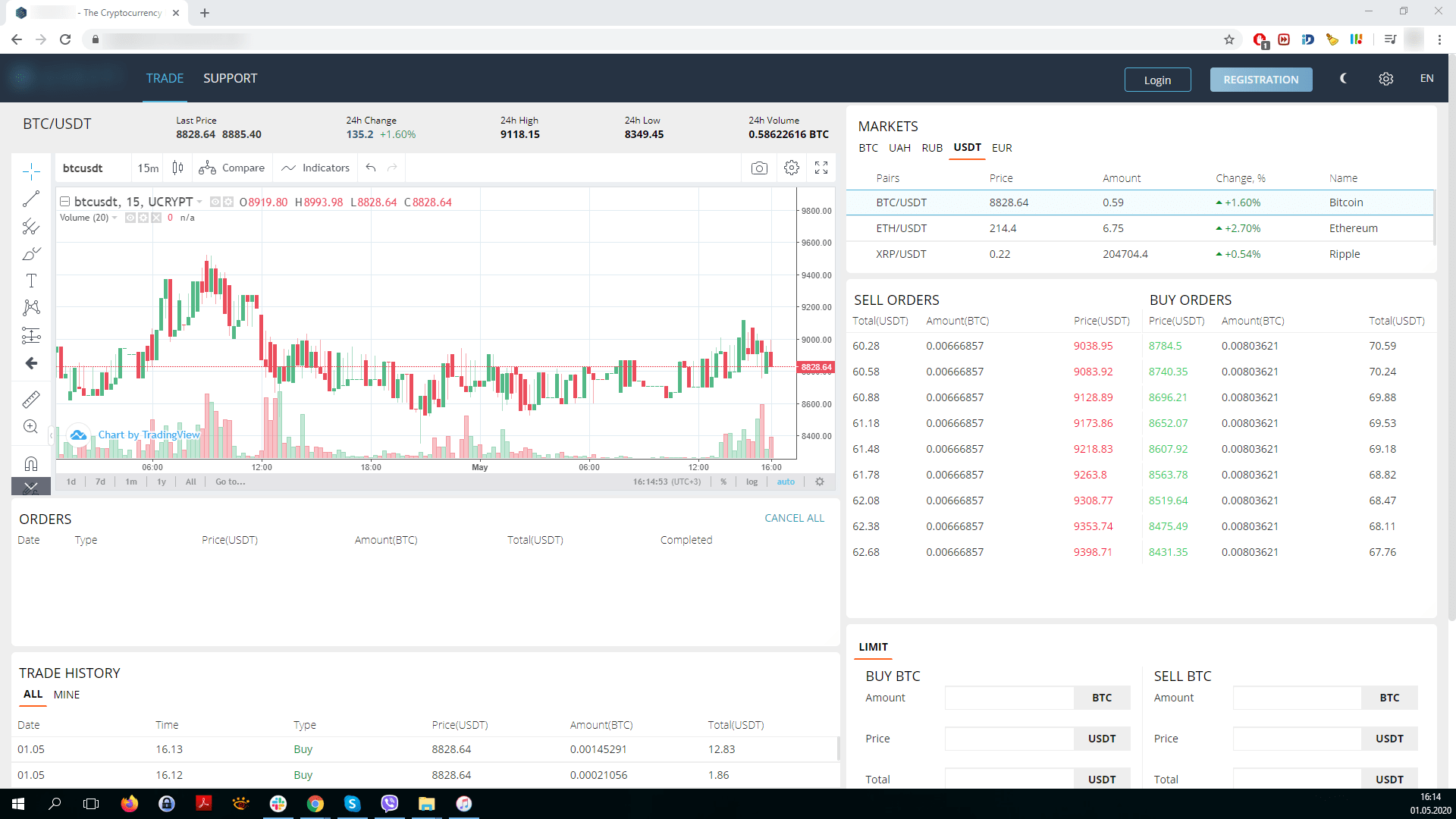Screen dimensions: 1456x819
Task: Open candlestick chart style selector
Action: pos(177,168)
